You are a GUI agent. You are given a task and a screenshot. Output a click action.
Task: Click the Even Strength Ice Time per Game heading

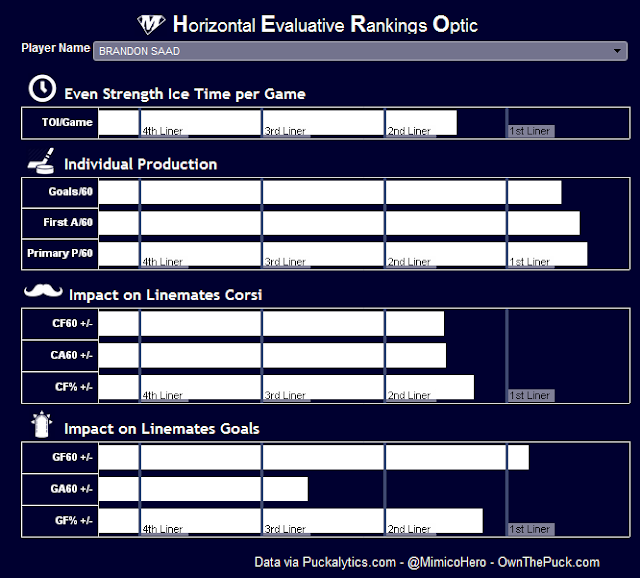click(x=185, y=94)
